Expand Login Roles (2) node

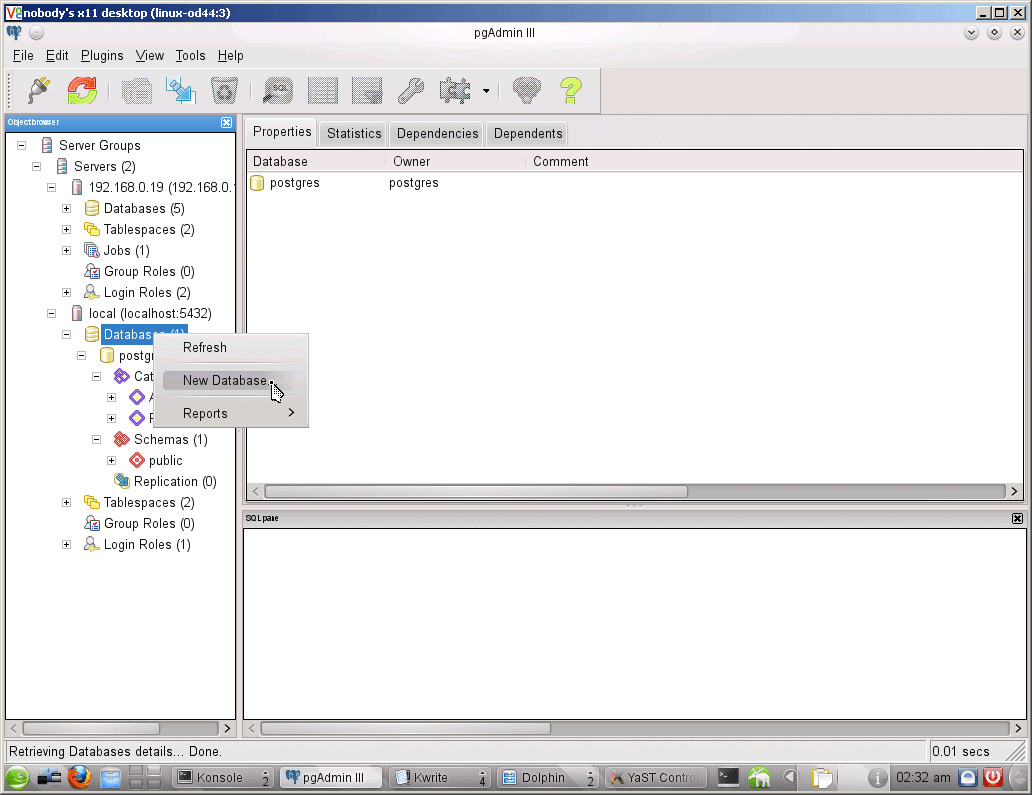66,293
